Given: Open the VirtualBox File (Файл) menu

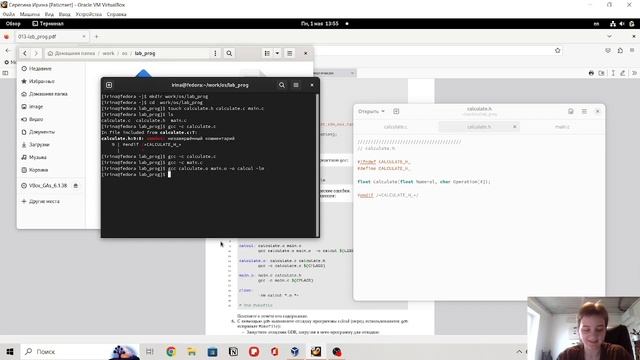Looking at the screenshot, I should (x=9, y=14).
